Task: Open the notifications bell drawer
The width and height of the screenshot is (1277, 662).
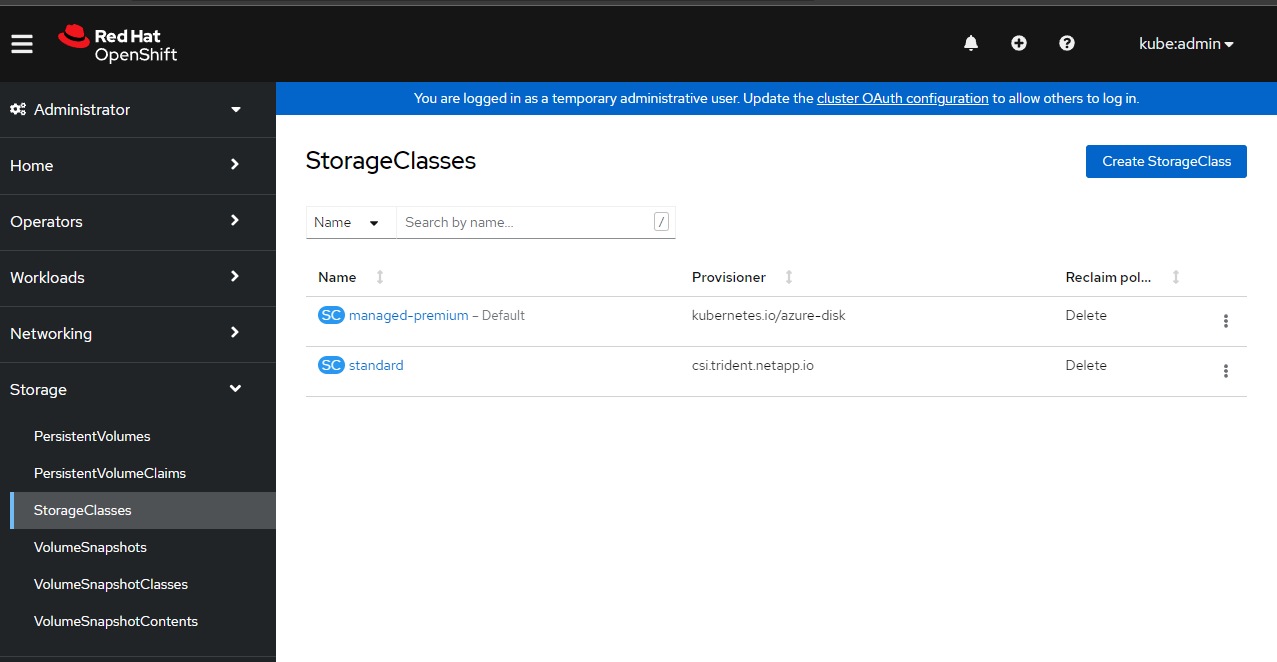Action: tap(970, 43)
